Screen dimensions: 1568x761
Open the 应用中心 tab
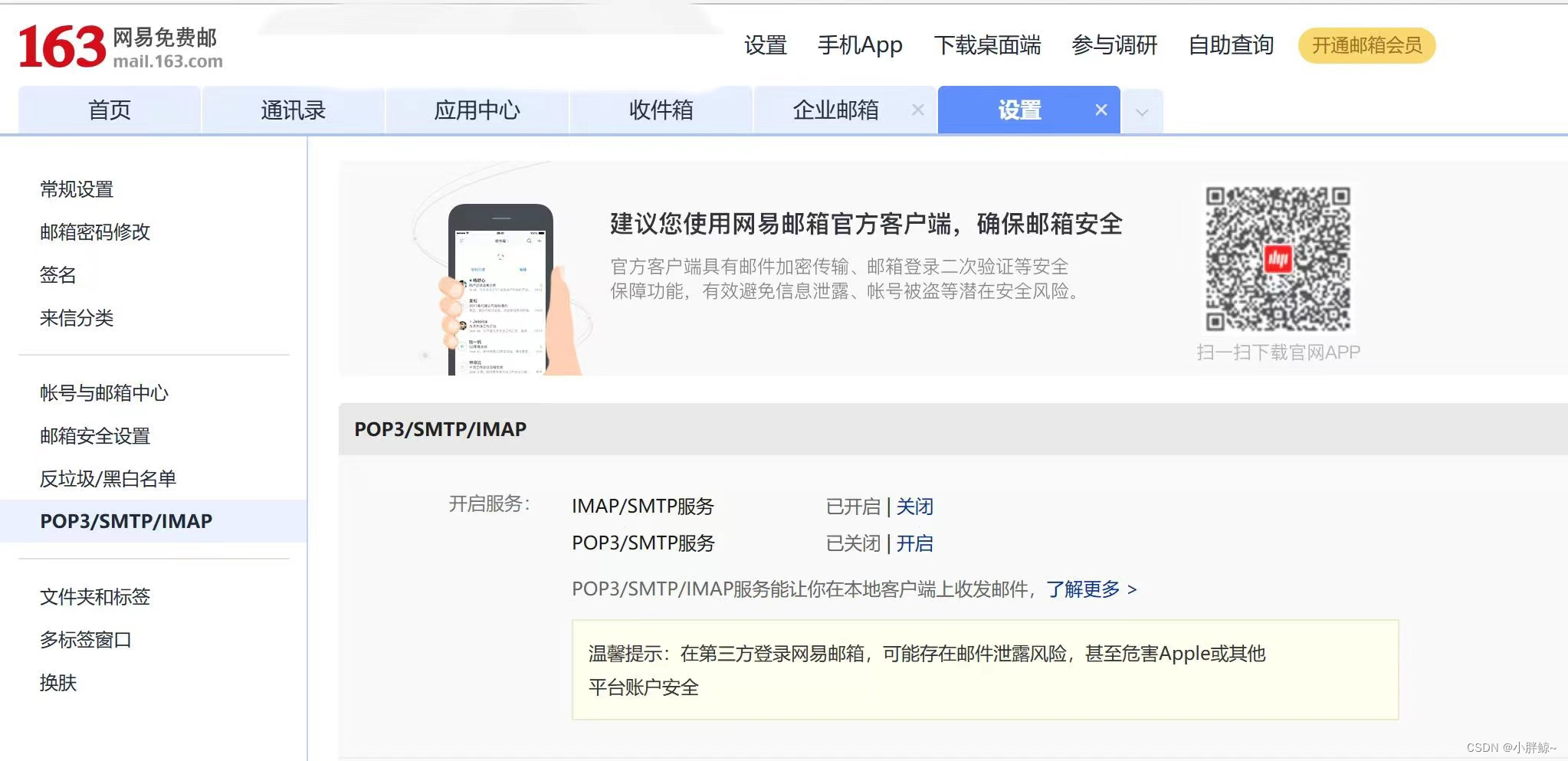point(477,110)
